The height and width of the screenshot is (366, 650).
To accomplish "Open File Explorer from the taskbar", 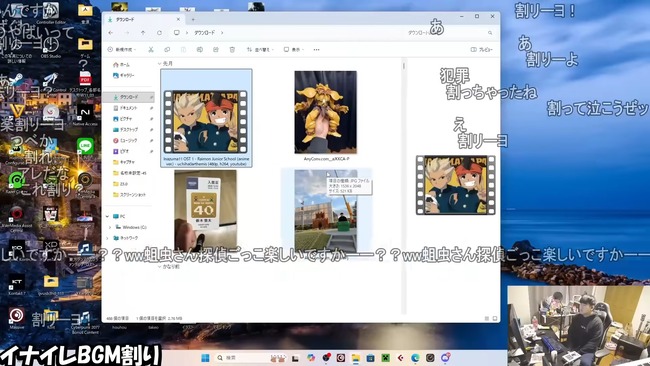I will [x=356, y=358].
